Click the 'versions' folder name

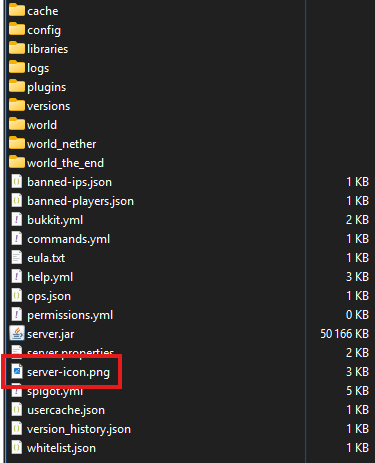tap(49, 106)
